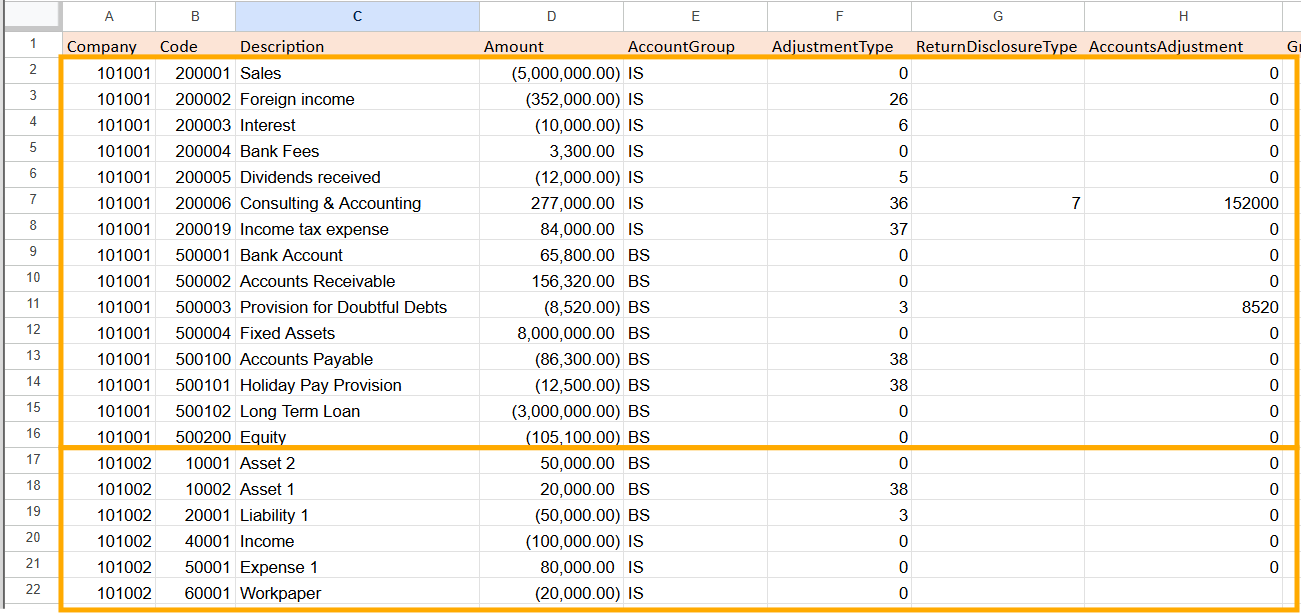Click the 'Bank Account' cell
Image resolution: width=1301 pixels, height=613 pixels.
tap(358, 255)
